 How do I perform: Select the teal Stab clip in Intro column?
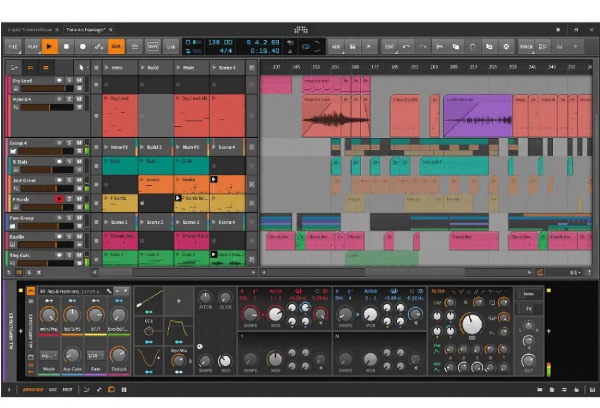(x=120, y=166)
